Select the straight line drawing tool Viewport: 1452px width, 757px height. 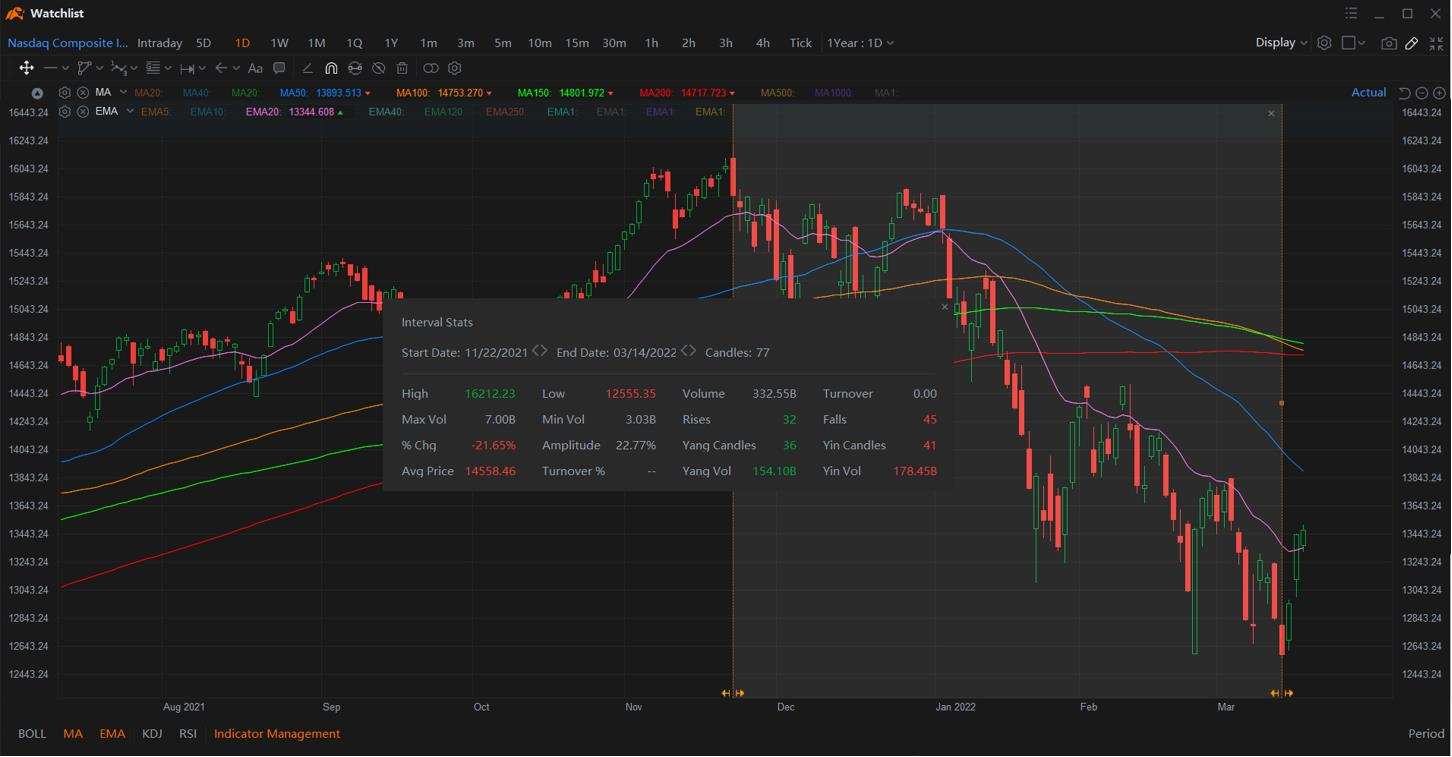[x=50, y=68]
